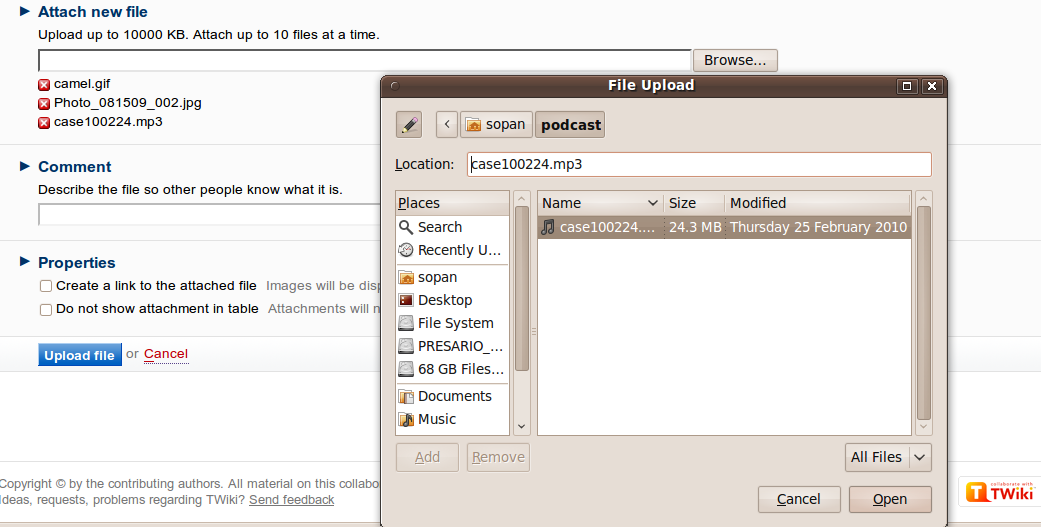Image resolution: width=1041 pixels, height=527 pixels.
Task: Collapse the Comment section triangle
Action: [x=25, y=166]
